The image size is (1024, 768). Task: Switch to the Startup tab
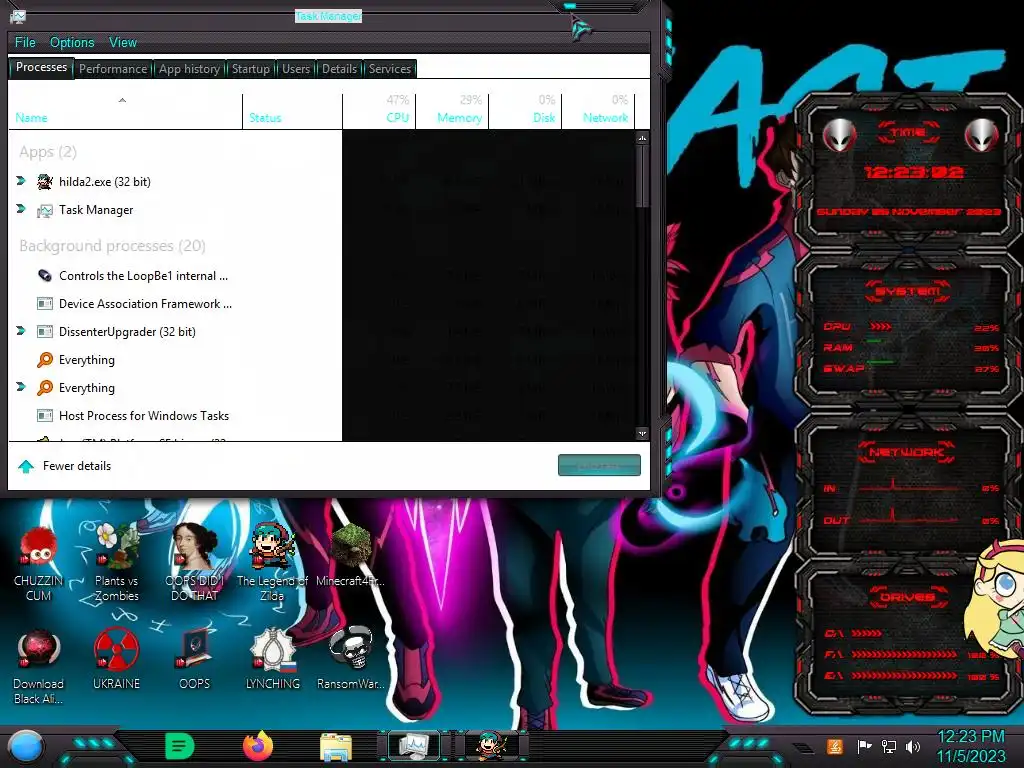[251, 69]
